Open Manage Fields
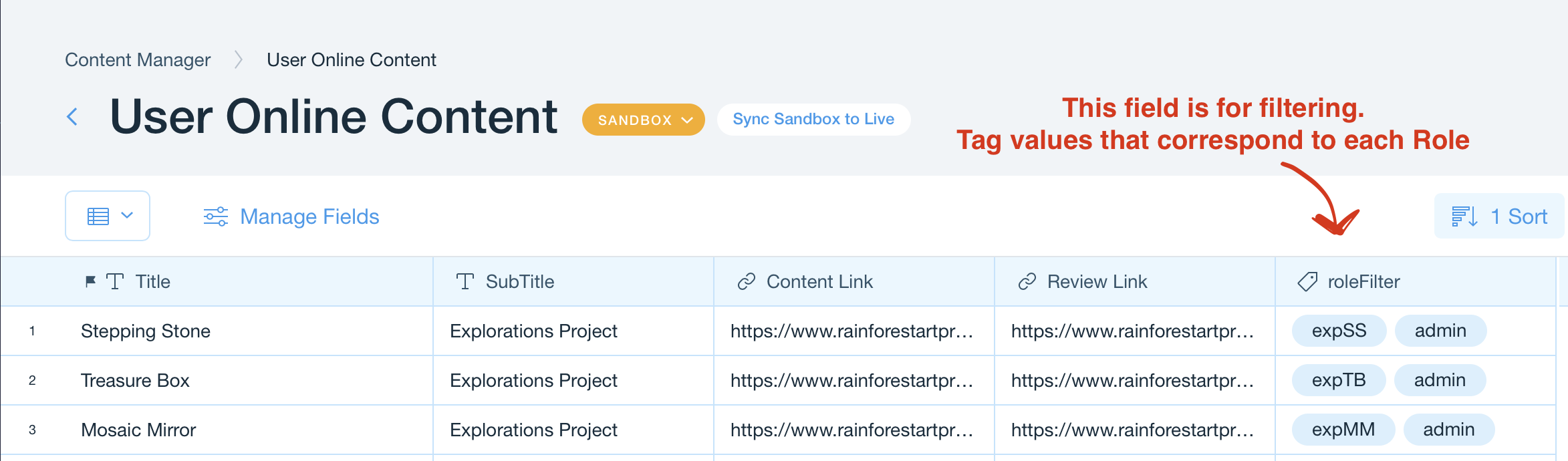This screenshot has width=1568, height=461. click(x=309, y=216)
